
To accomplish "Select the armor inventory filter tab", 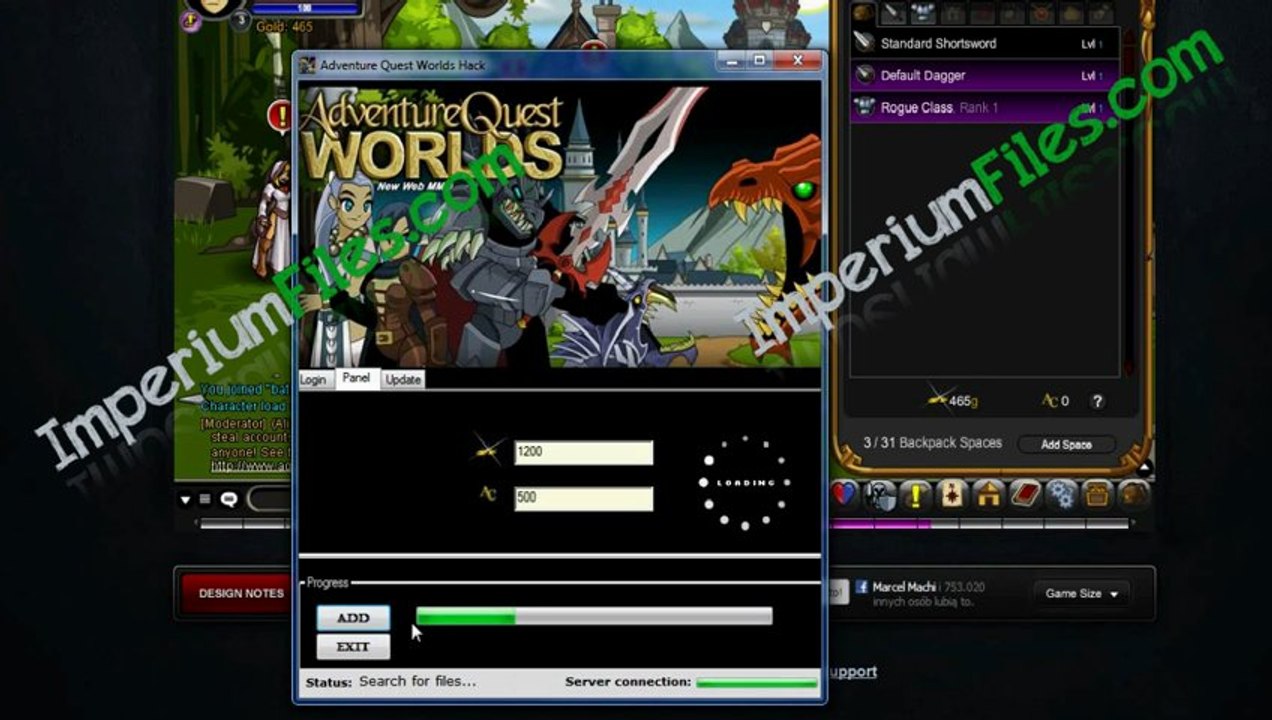I will click(923, 14).
